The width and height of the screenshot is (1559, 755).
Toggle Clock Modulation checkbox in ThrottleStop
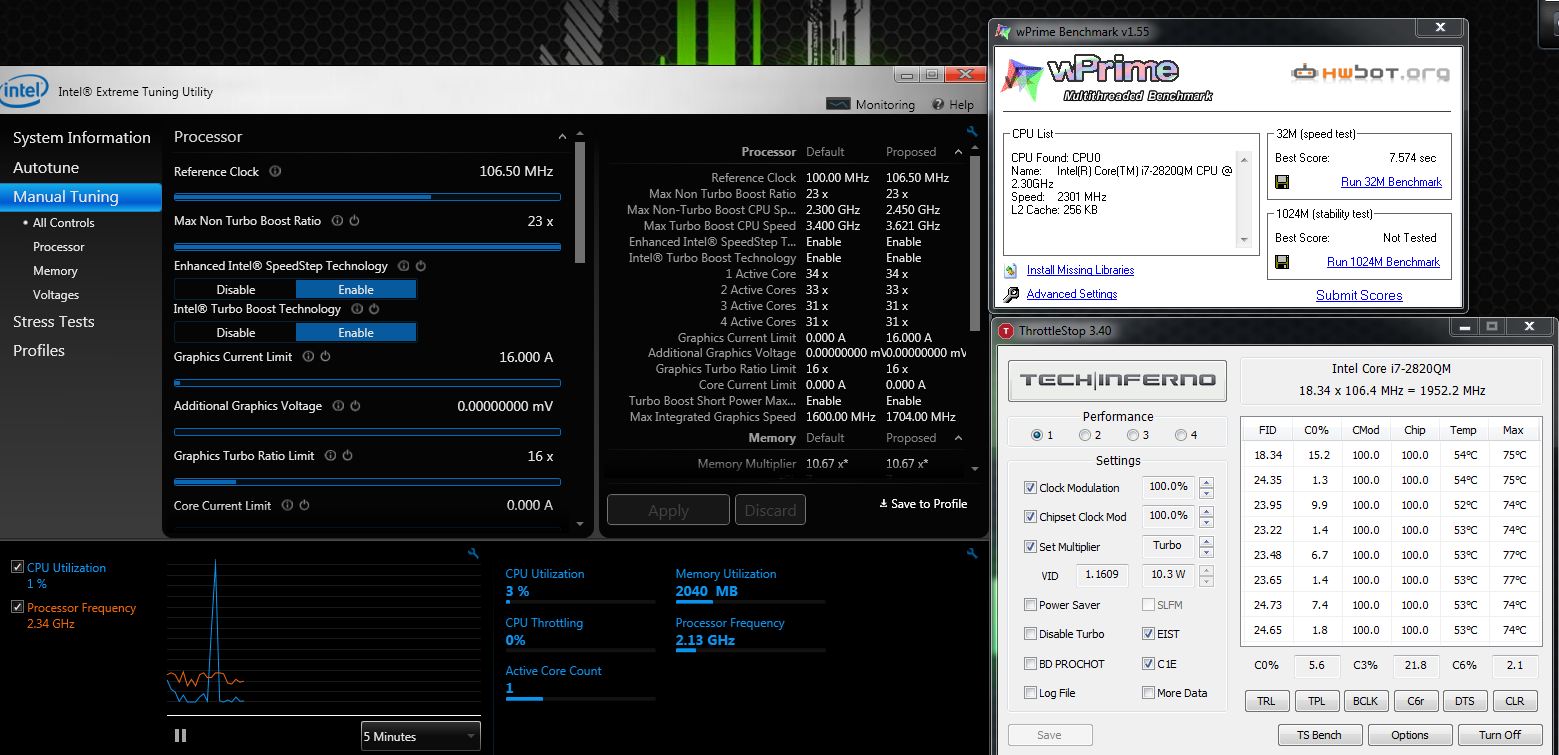[1030, 488]
